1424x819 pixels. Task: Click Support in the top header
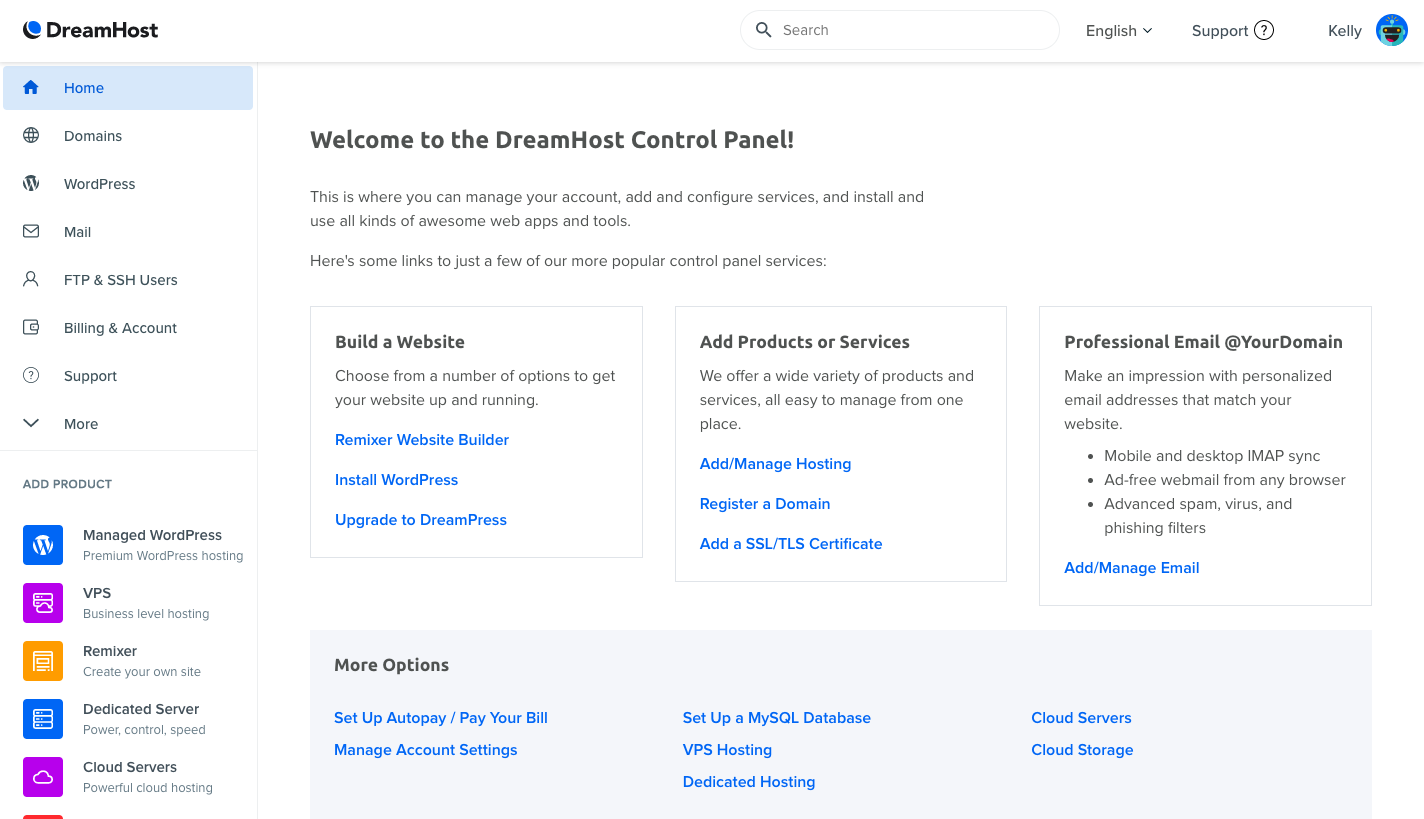[1220, 31]
